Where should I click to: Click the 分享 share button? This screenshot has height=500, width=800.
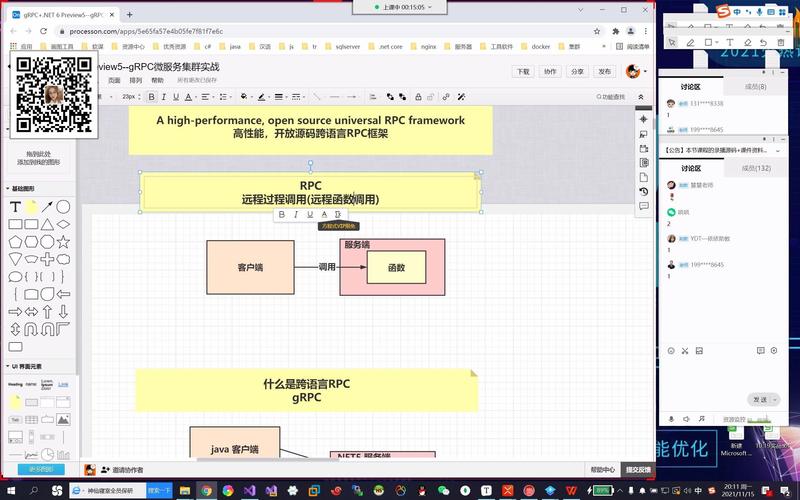coord(578,71)
